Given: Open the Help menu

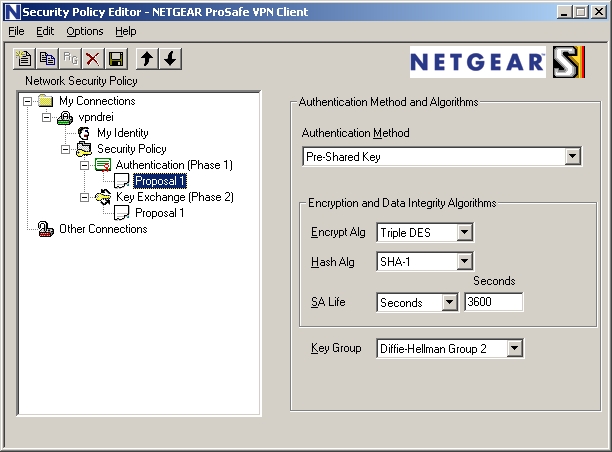Looking at the screenshot, I should [126, 31].
